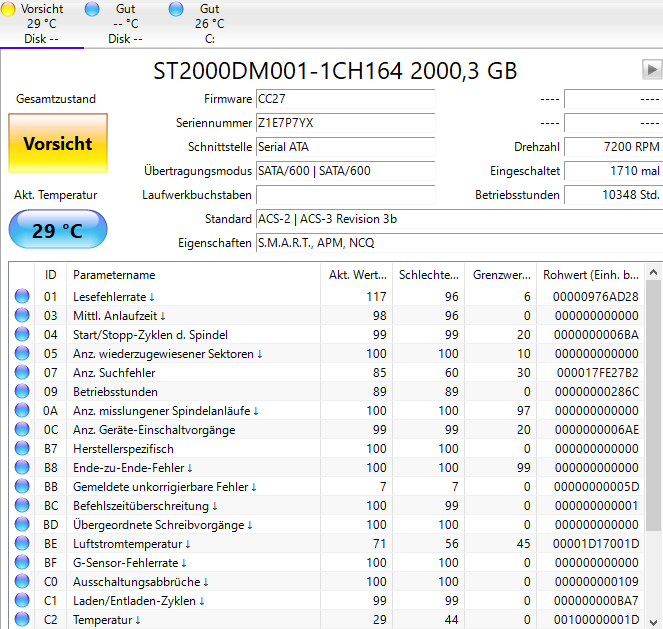
Task: Select 'Luftstromtemperatur' parameter text
Action: click(132, 544)
